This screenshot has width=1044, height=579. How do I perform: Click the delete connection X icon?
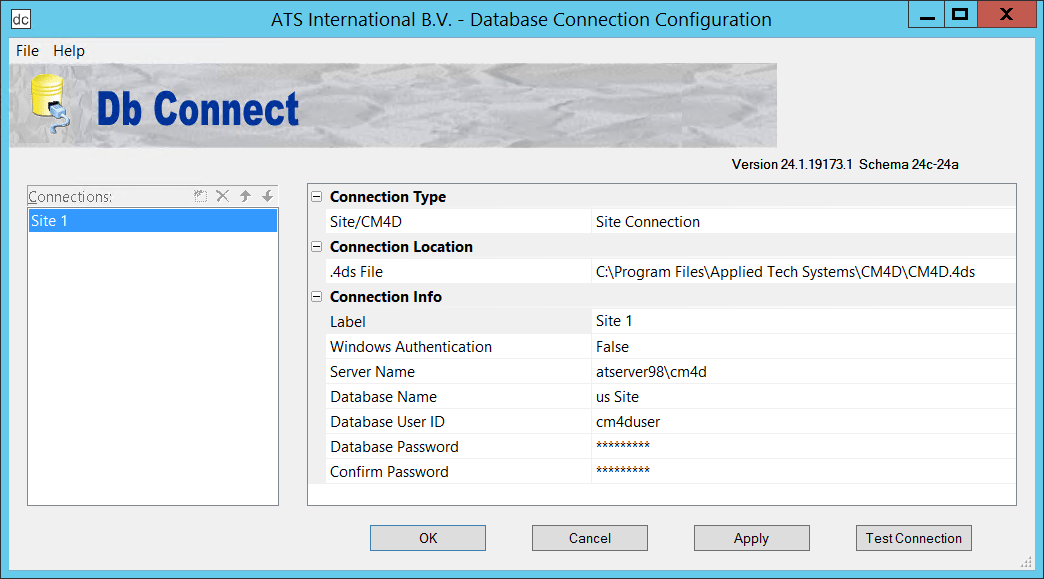[x=223, y=197]
